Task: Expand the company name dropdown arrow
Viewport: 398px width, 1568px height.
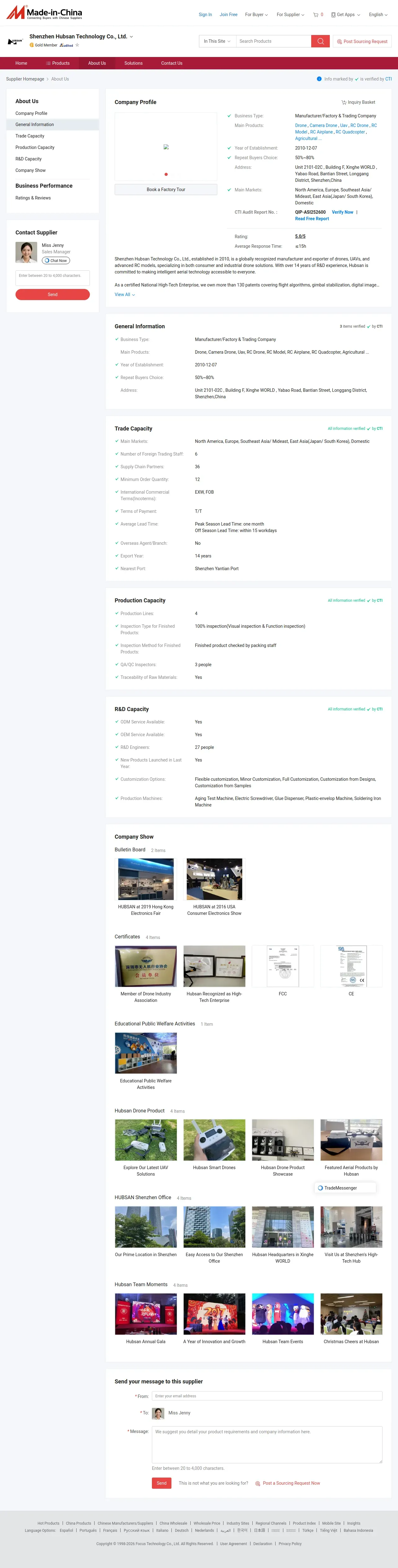Action: click(132, 37)
